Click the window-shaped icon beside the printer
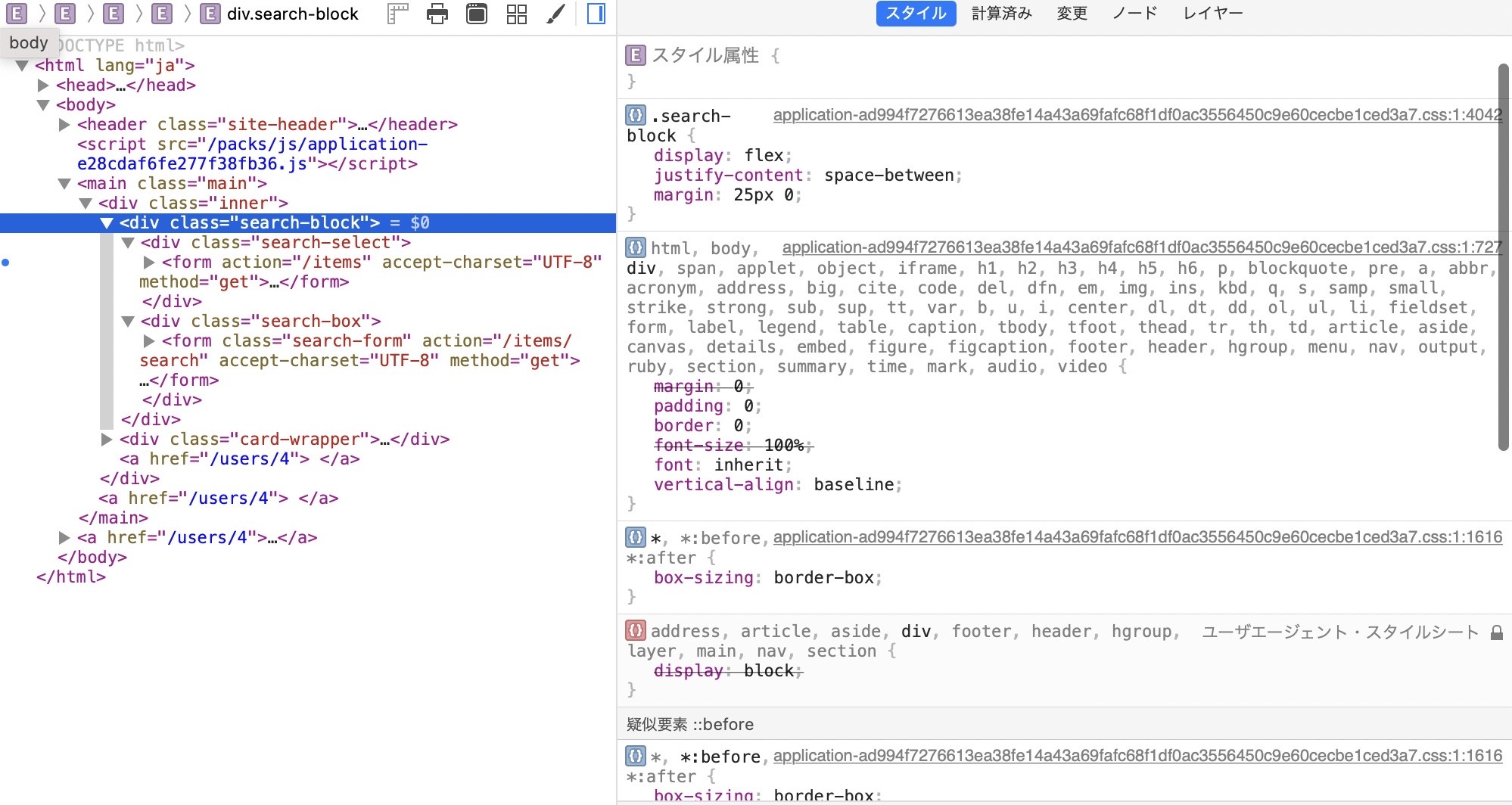 coord(477,14)
